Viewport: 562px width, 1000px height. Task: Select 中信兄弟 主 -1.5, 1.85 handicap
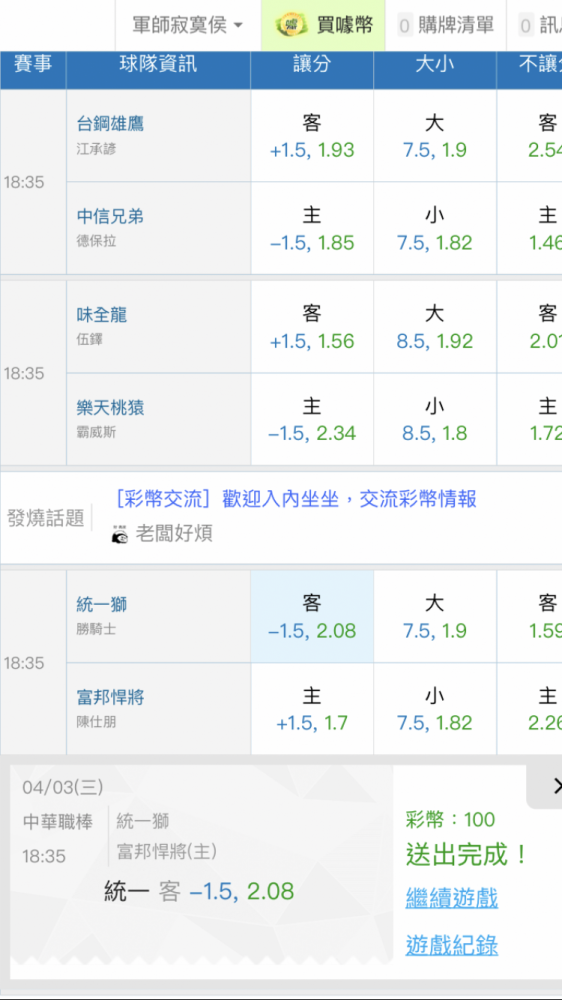312,228
